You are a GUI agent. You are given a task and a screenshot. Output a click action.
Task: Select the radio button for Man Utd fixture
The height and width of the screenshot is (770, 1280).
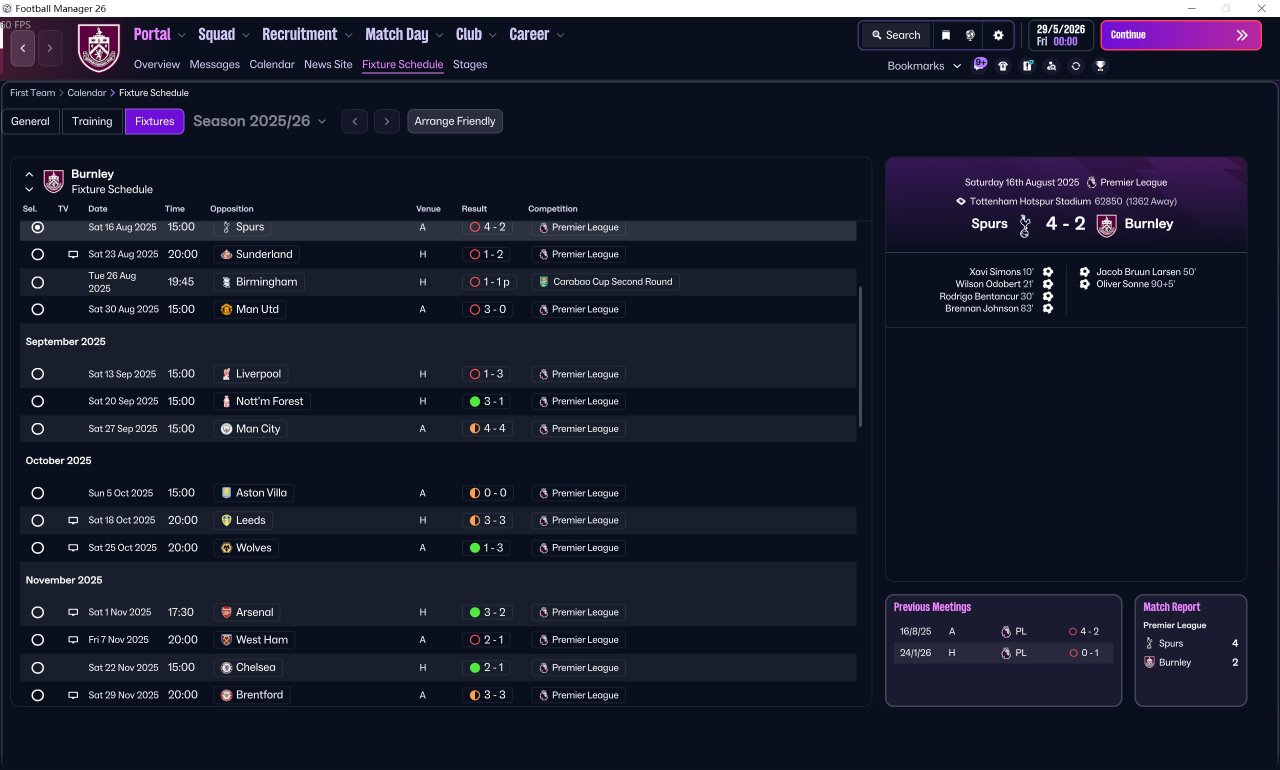click(x=38, y=310)
